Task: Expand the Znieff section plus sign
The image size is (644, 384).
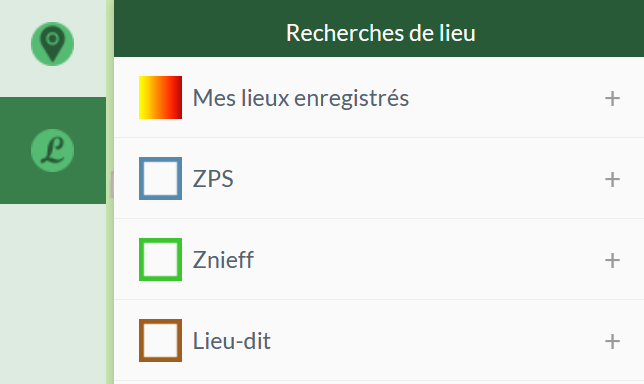Action: pos(612,260)
